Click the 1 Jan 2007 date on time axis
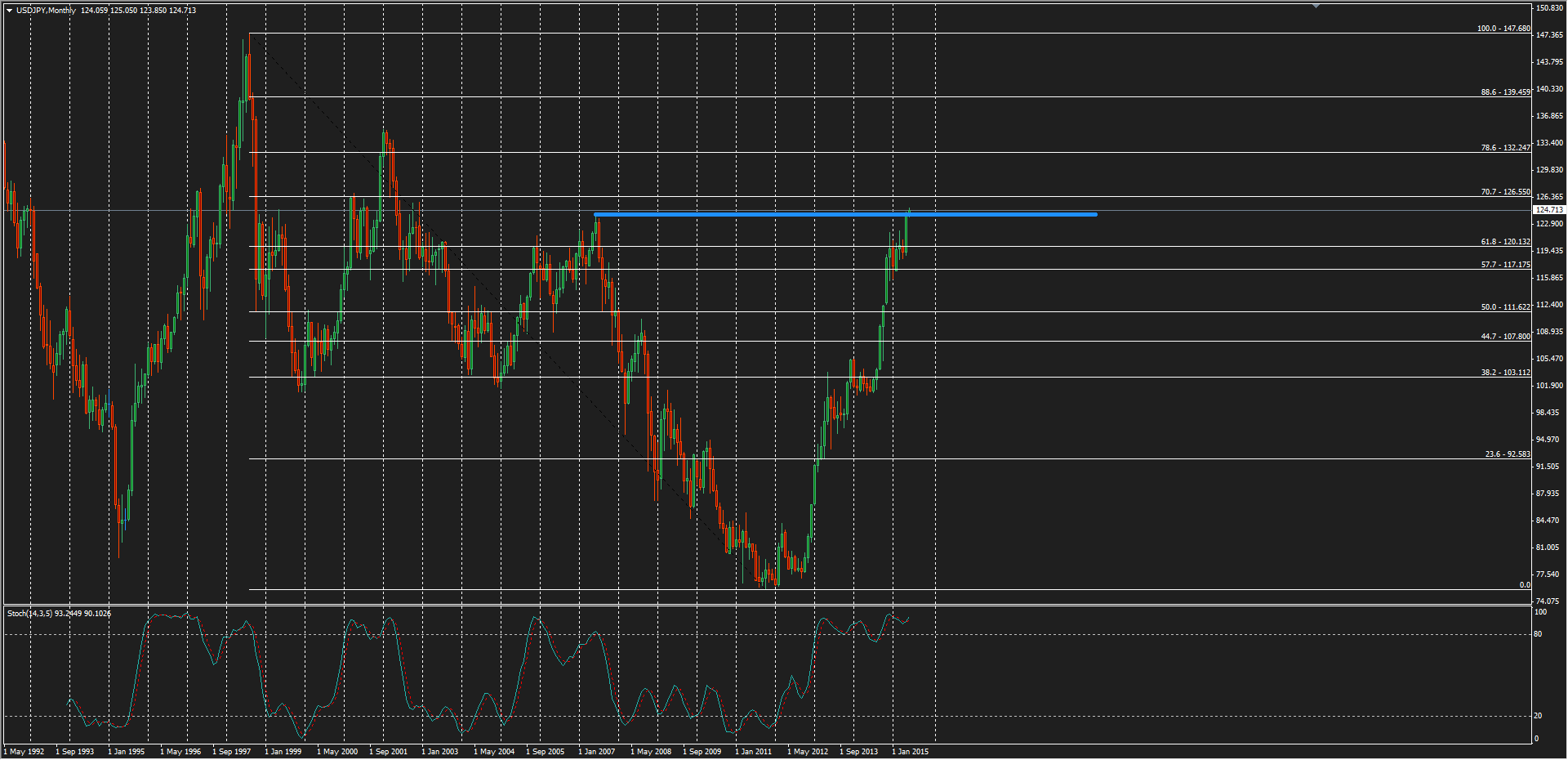This screenshot has height=760, width=1568. click(x=597, y=752)
